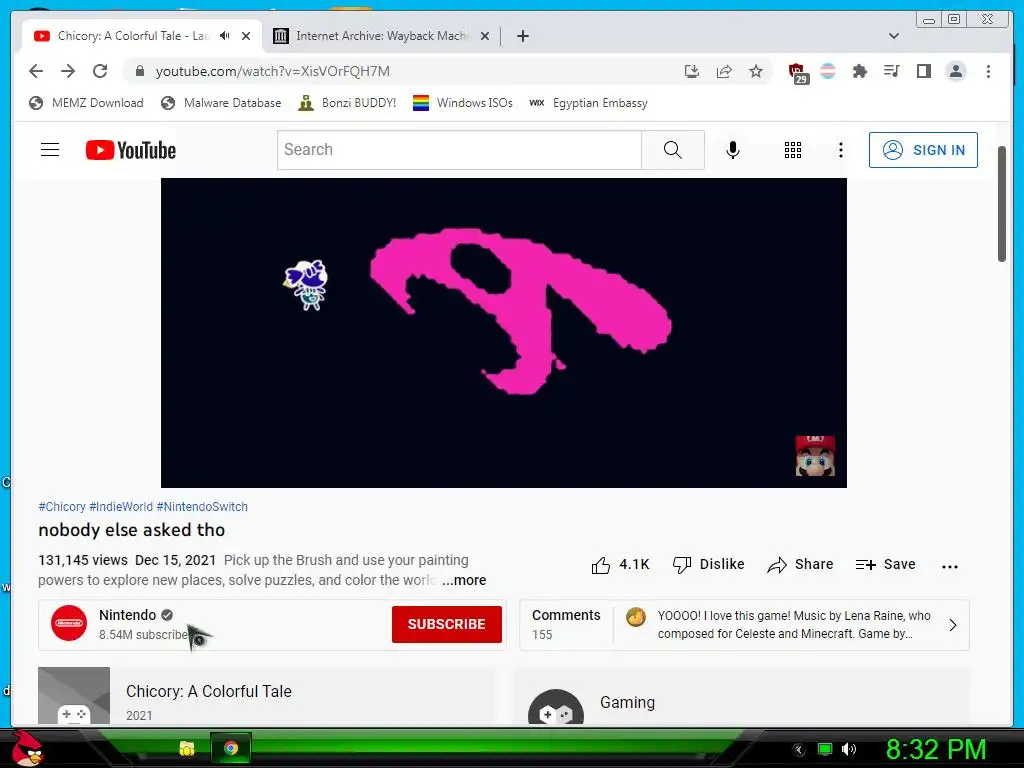Viewport: 1024px width, 768px height.
Task: Open the Malware Database bookmark
Action: point(221,103)
